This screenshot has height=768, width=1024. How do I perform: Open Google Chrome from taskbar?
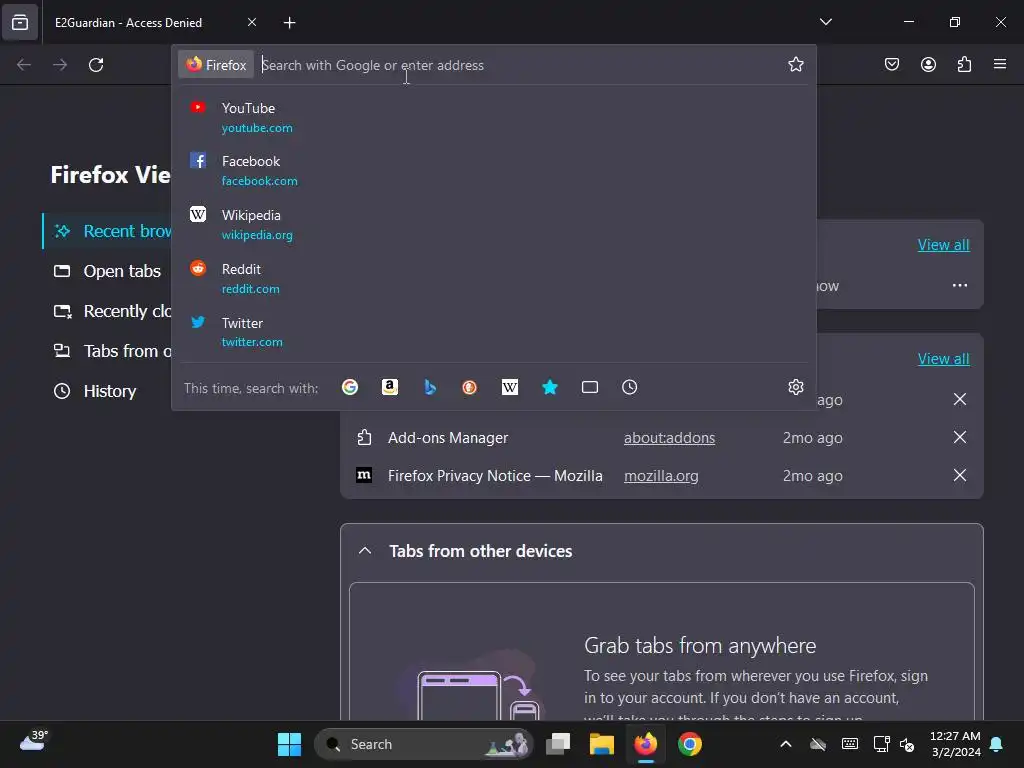coord(690,744)
